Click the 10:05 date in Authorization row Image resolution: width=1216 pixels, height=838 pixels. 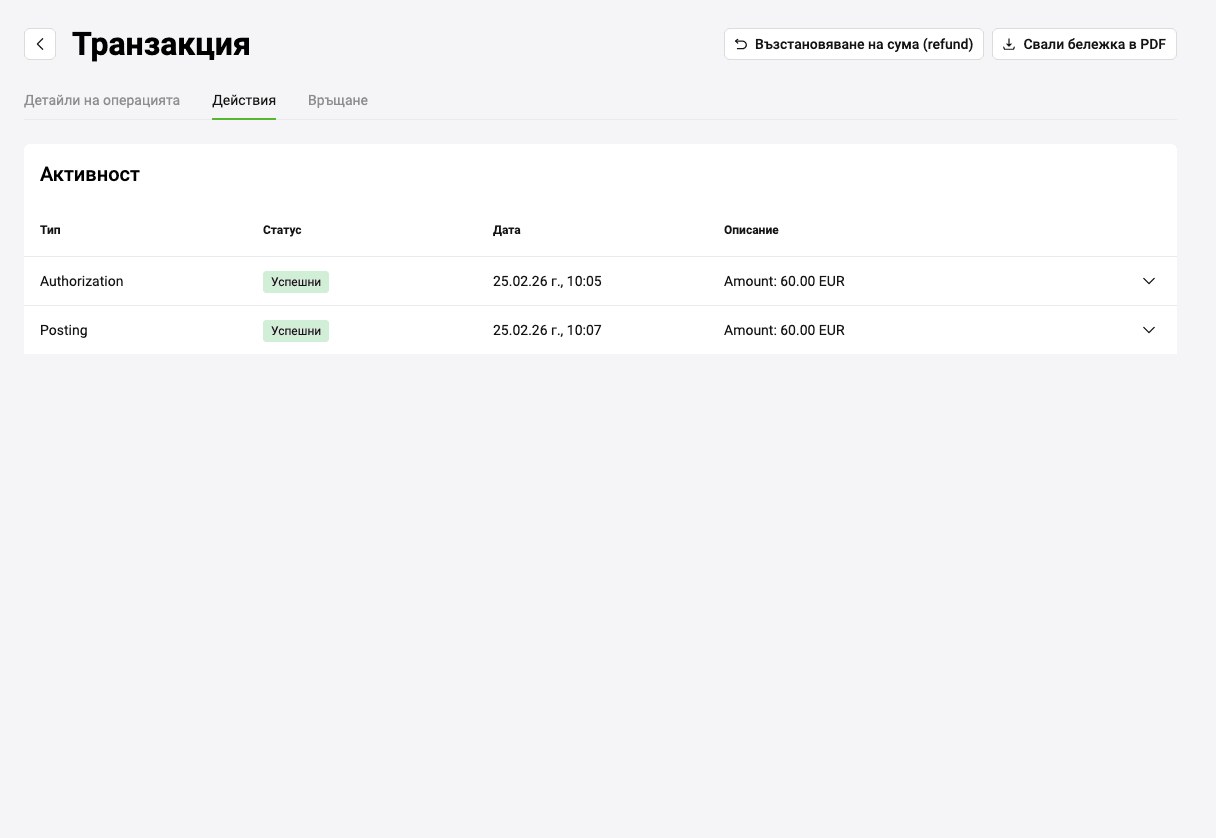click(x=547, y=281)
